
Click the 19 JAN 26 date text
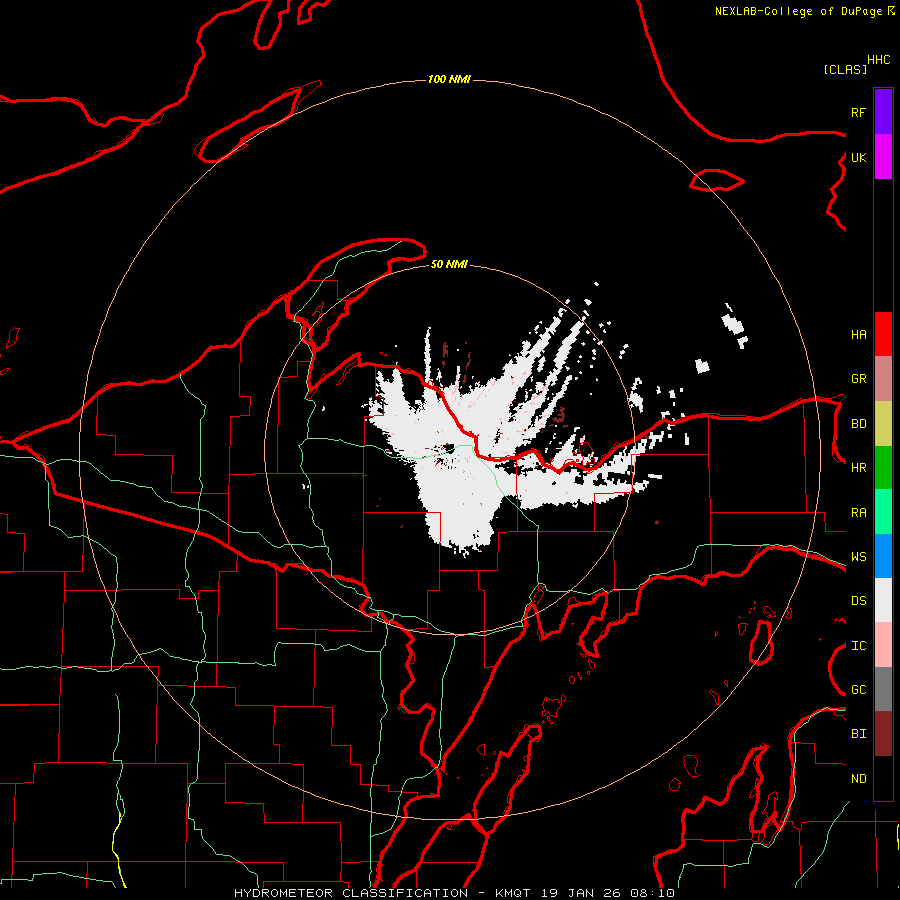click(580, 893)
